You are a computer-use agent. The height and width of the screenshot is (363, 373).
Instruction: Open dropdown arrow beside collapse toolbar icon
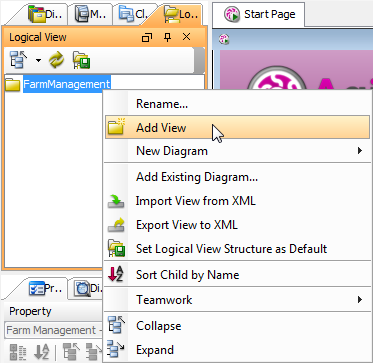click(39, 61)
